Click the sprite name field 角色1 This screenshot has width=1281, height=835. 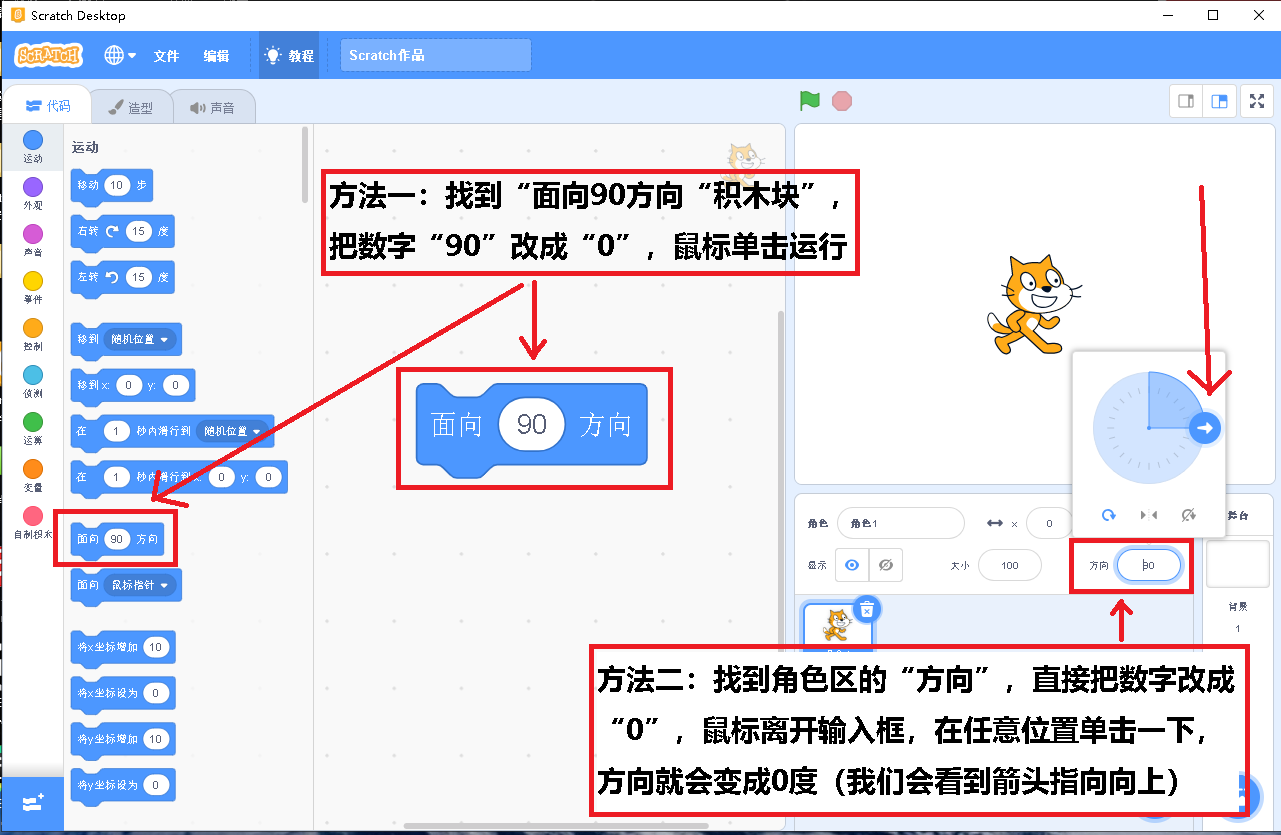pos(900,523)
